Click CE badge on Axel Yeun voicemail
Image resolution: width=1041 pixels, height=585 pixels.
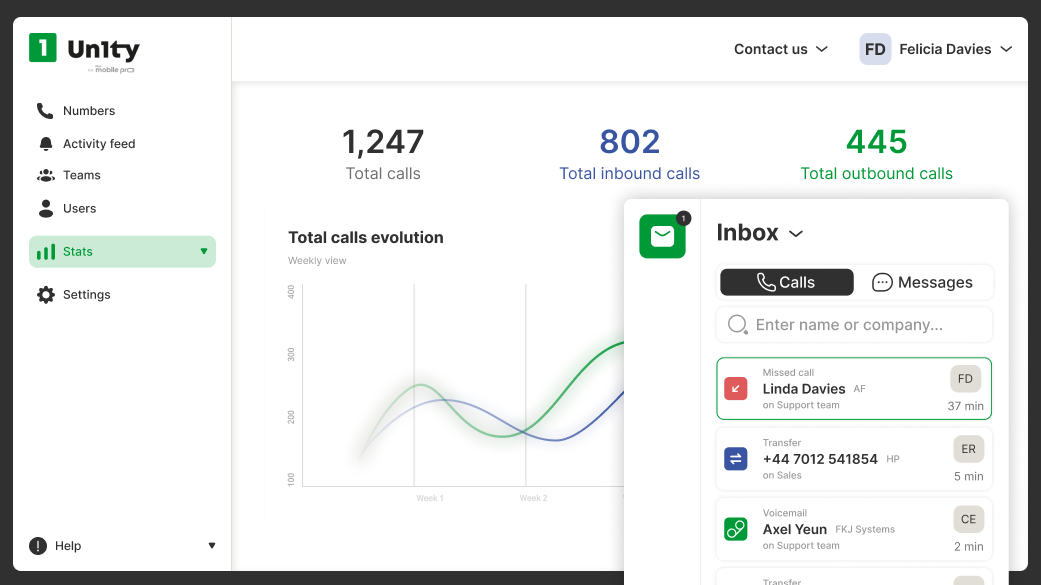point(969,519)
